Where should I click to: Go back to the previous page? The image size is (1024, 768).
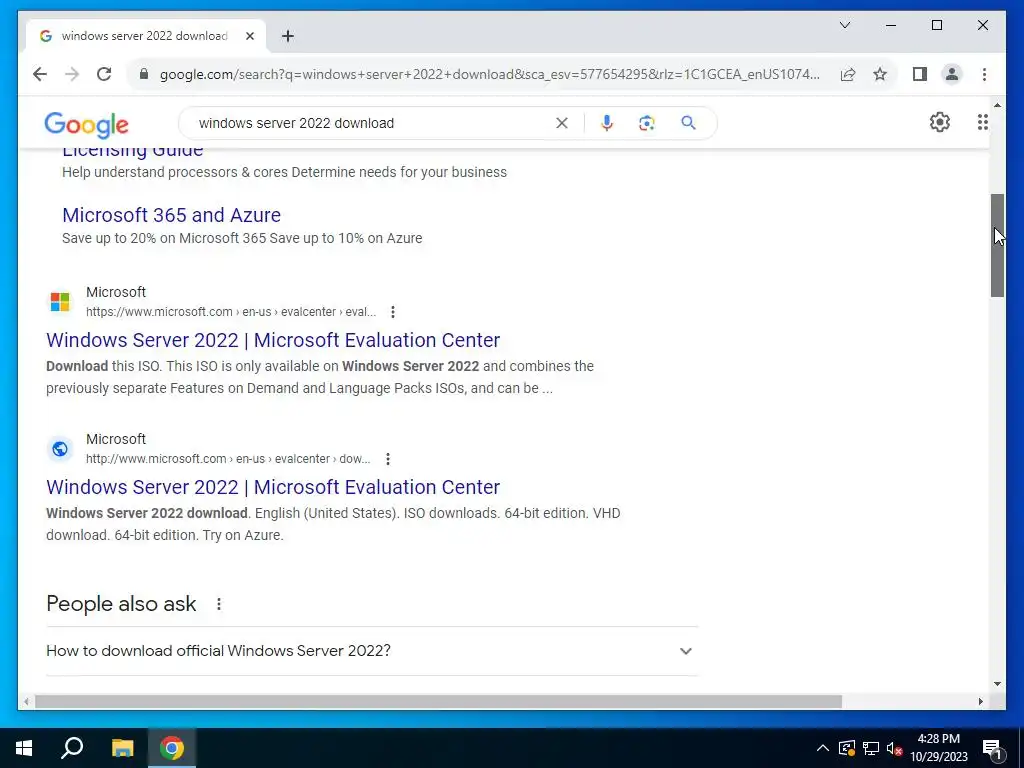pyautogui.click(x=40, y=74)
